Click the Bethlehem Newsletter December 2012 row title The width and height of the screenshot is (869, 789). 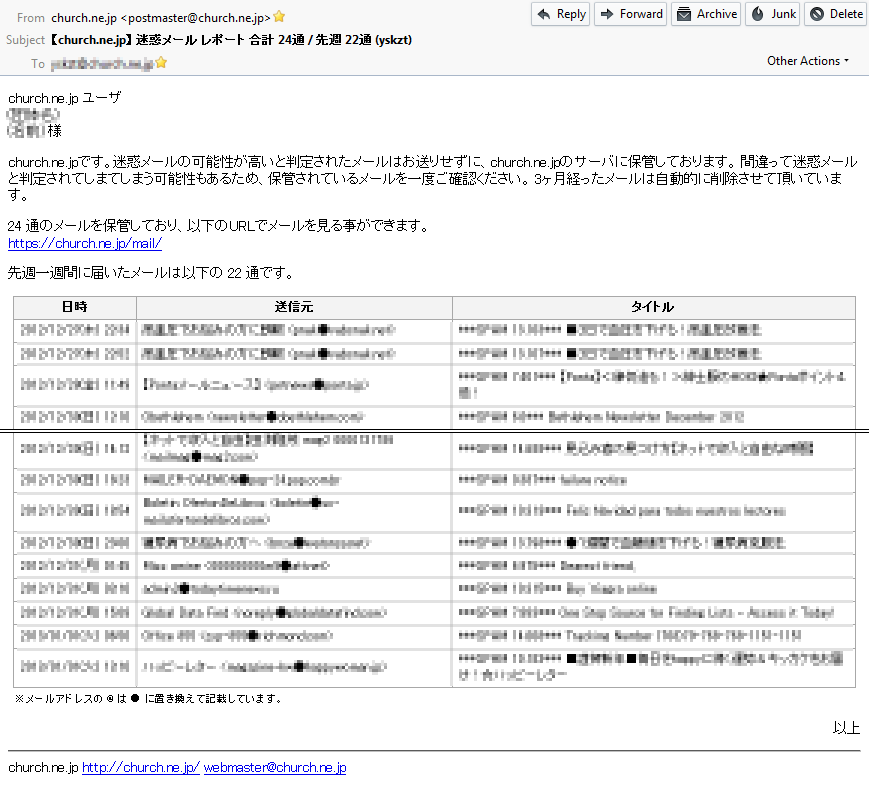pyautogui.click(x=640, y=416)
